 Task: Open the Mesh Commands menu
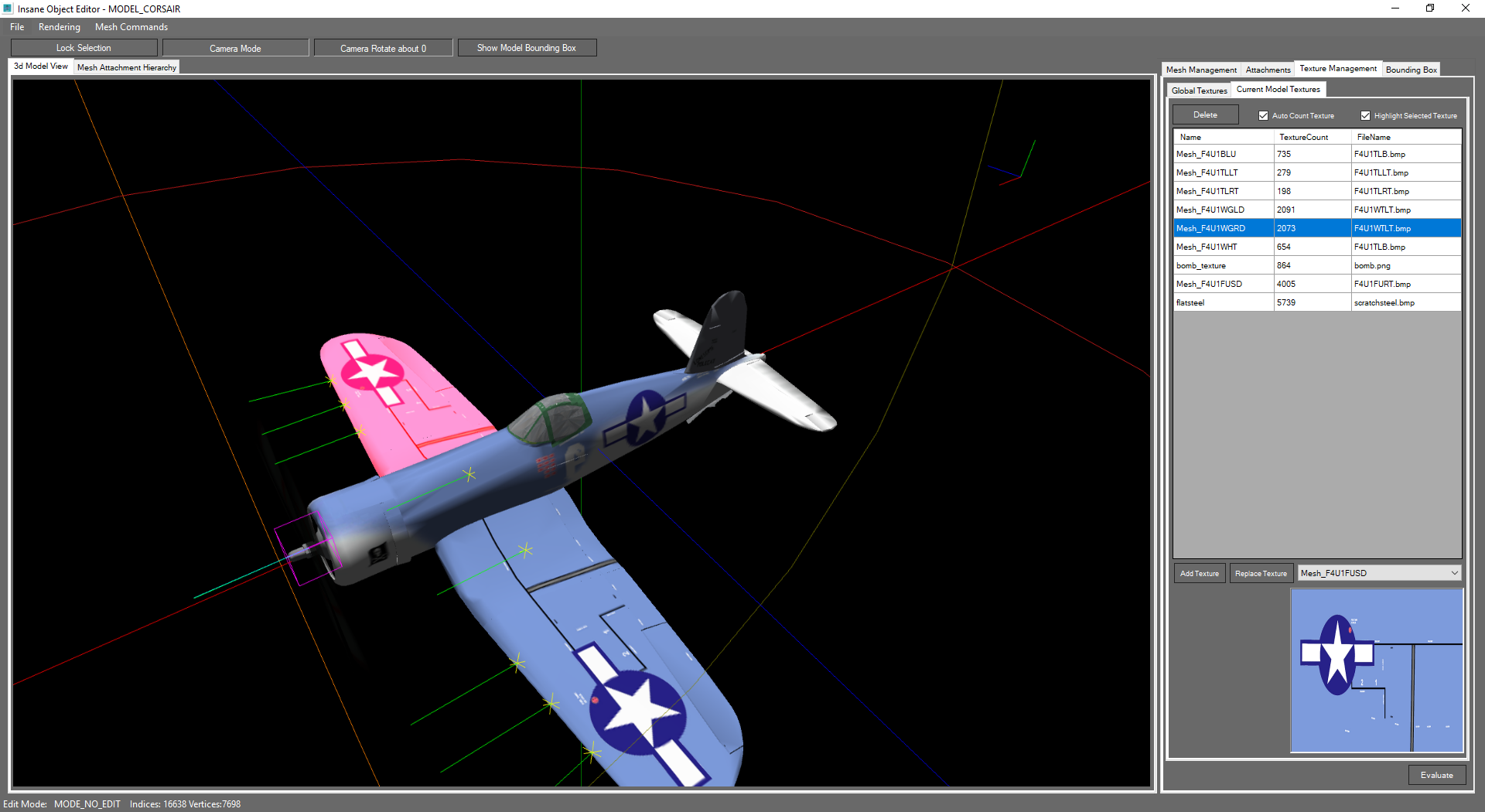click(x=131, y=27)
